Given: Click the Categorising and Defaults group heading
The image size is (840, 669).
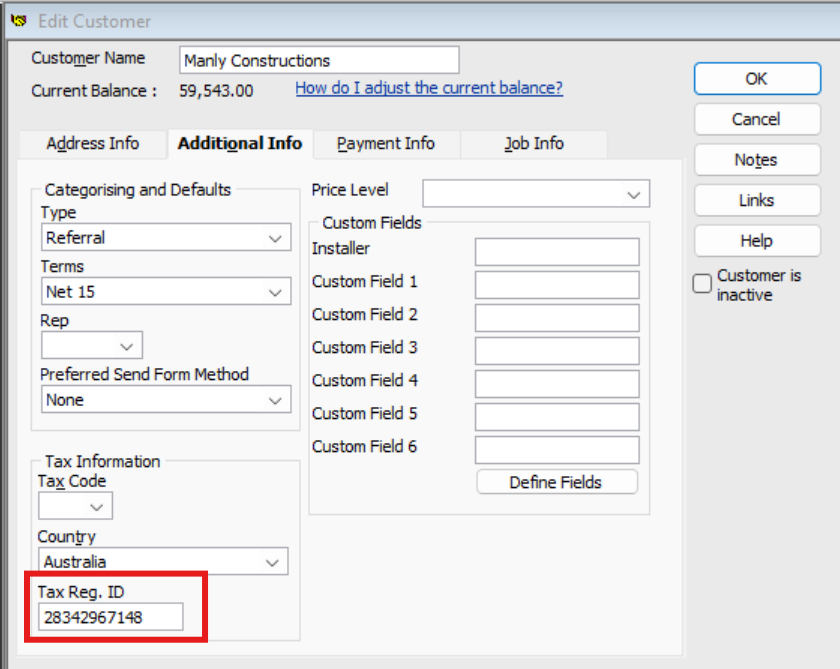Looking at the screenshot, I should coord(138,190).
